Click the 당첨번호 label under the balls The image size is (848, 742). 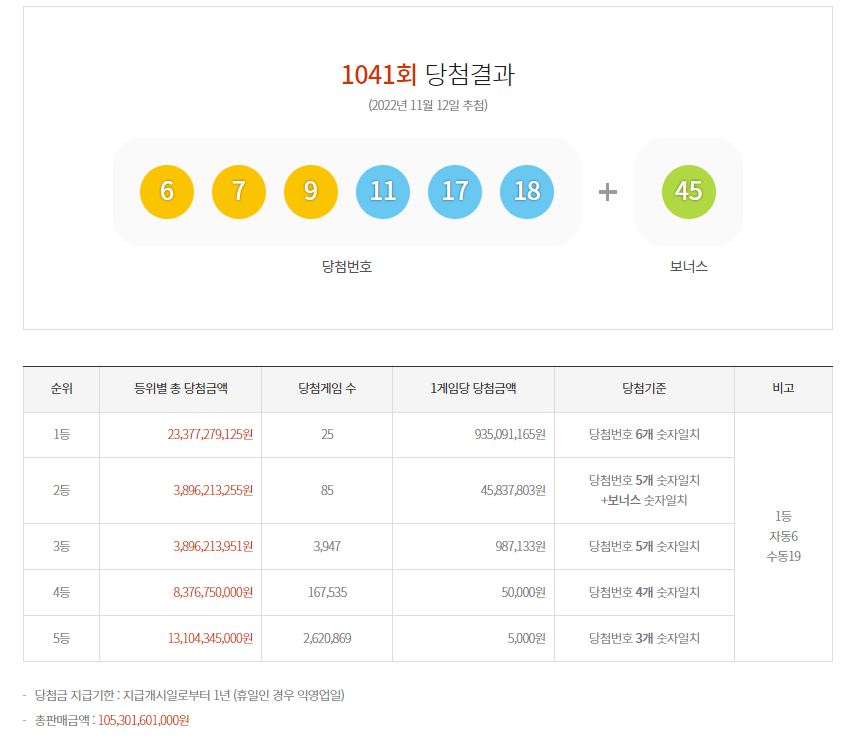tap(347, 266)
